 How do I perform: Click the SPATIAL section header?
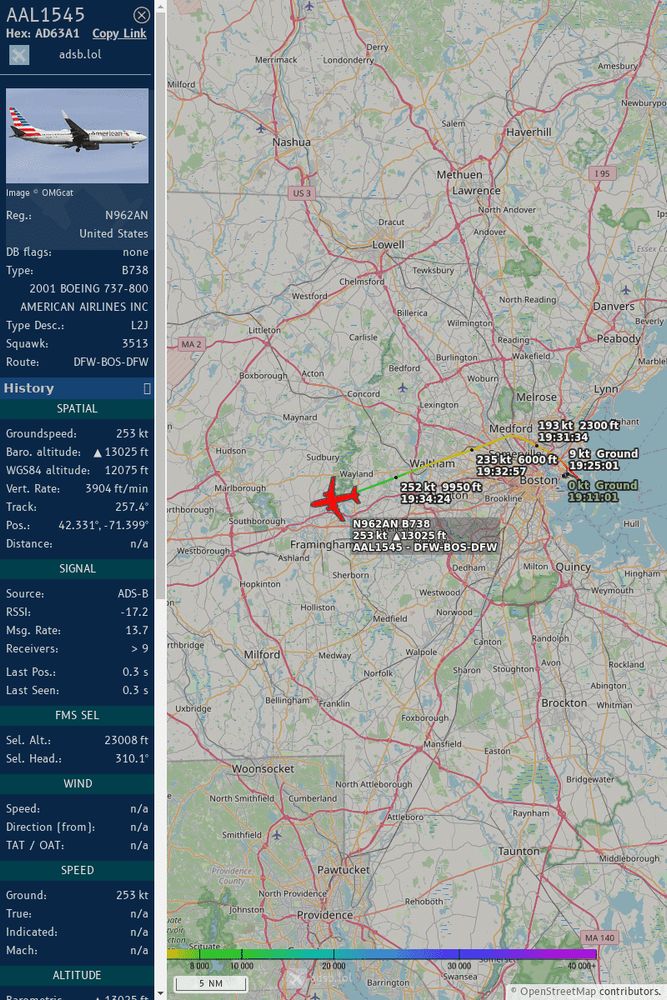click(x=77, y=409)
